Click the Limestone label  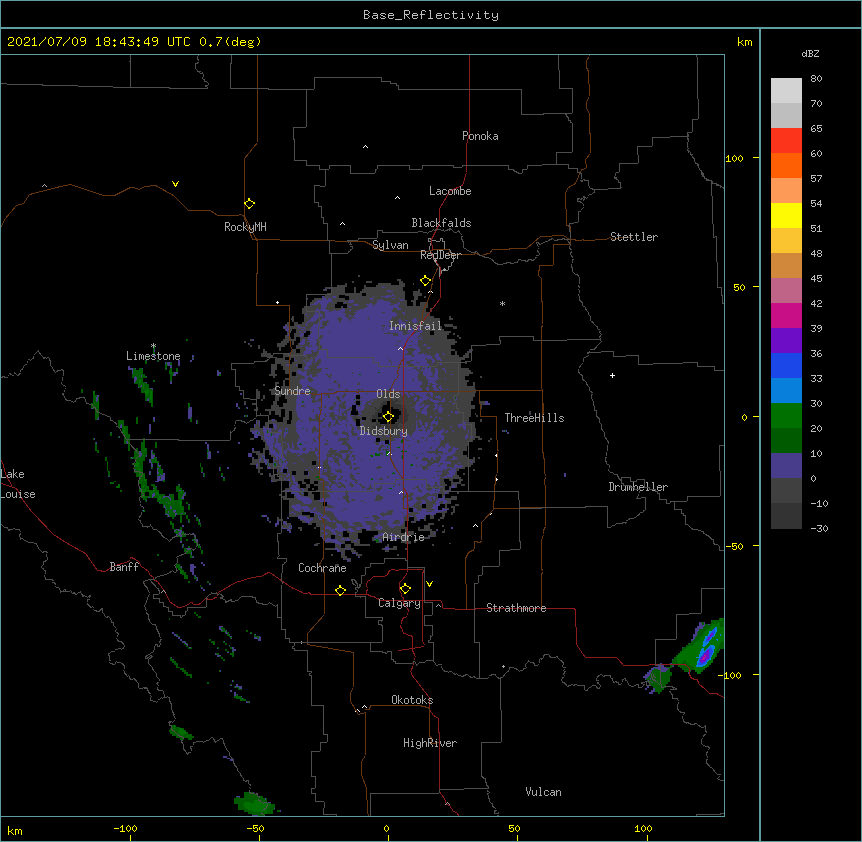pyautogui.click(x=153, y=356)
